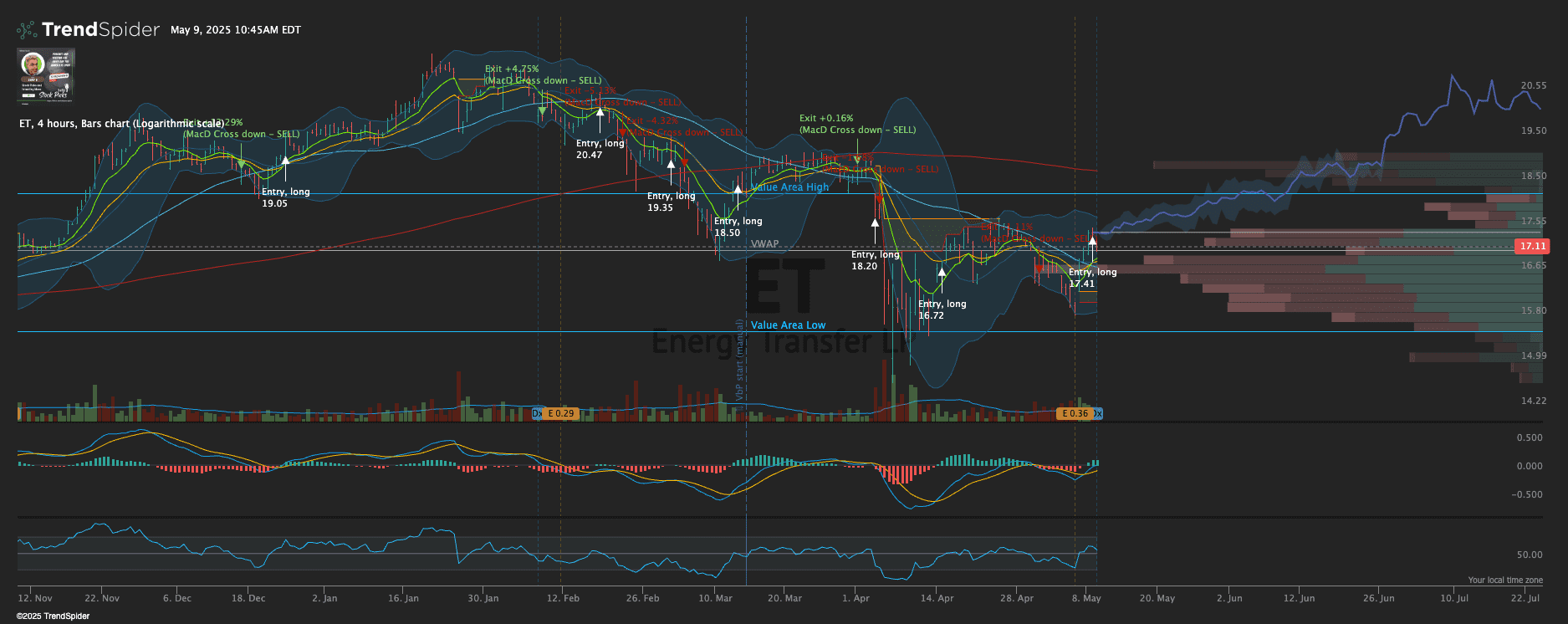
Task: Click the red 17.11 current price tag
Action: click(1532, 246)
